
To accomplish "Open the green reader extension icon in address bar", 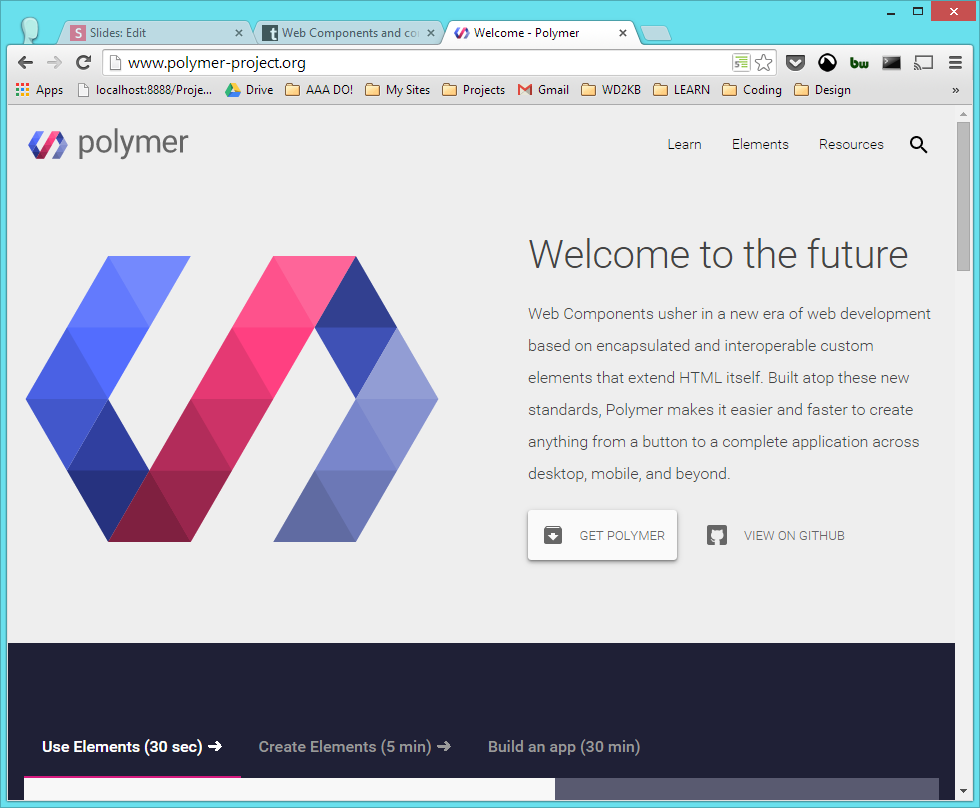I will pyautogui.click(x=741, y=62).
